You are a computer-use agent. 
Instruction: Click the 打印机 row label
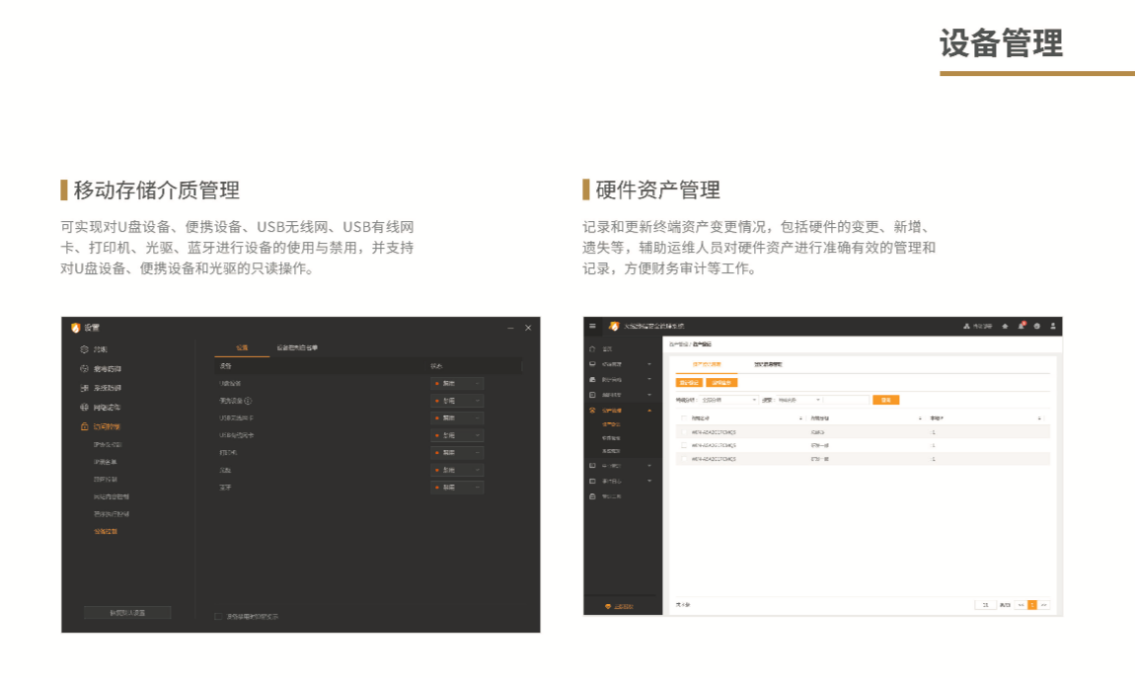point(228,453)
